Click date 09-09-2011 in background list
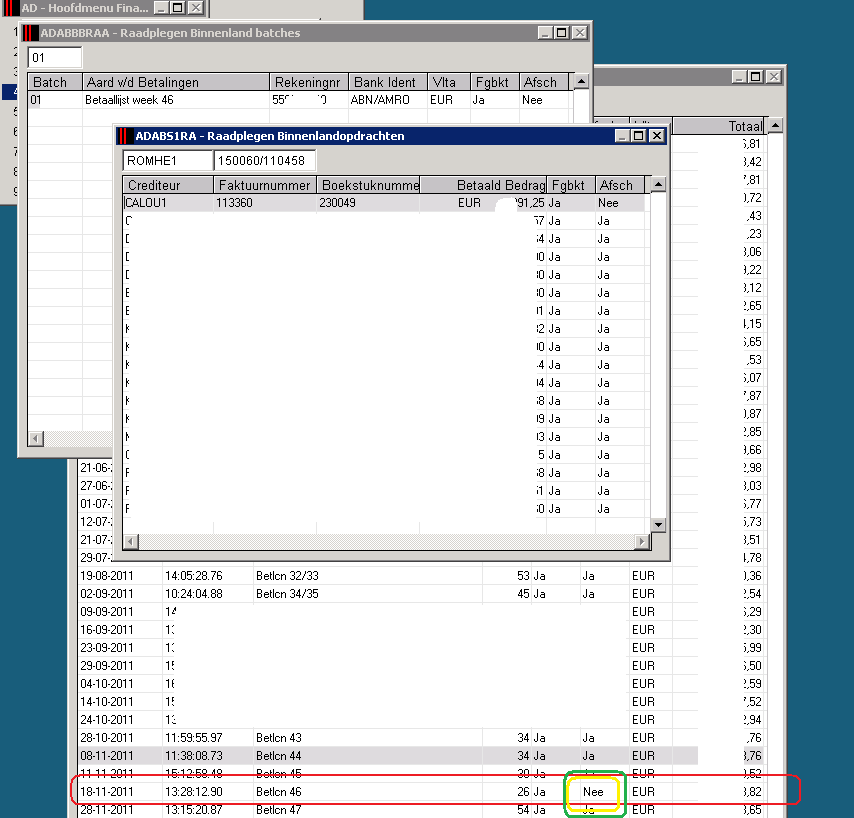854x818 pixels. [107, 612]
